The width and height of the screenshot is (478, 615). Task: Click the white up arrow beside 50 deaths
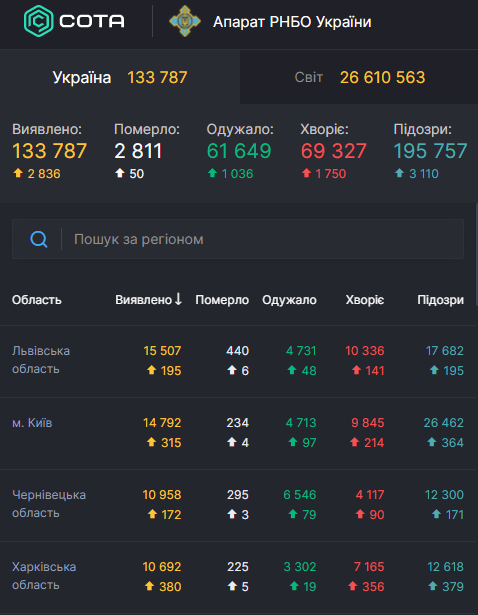click(x=120, y=173)
